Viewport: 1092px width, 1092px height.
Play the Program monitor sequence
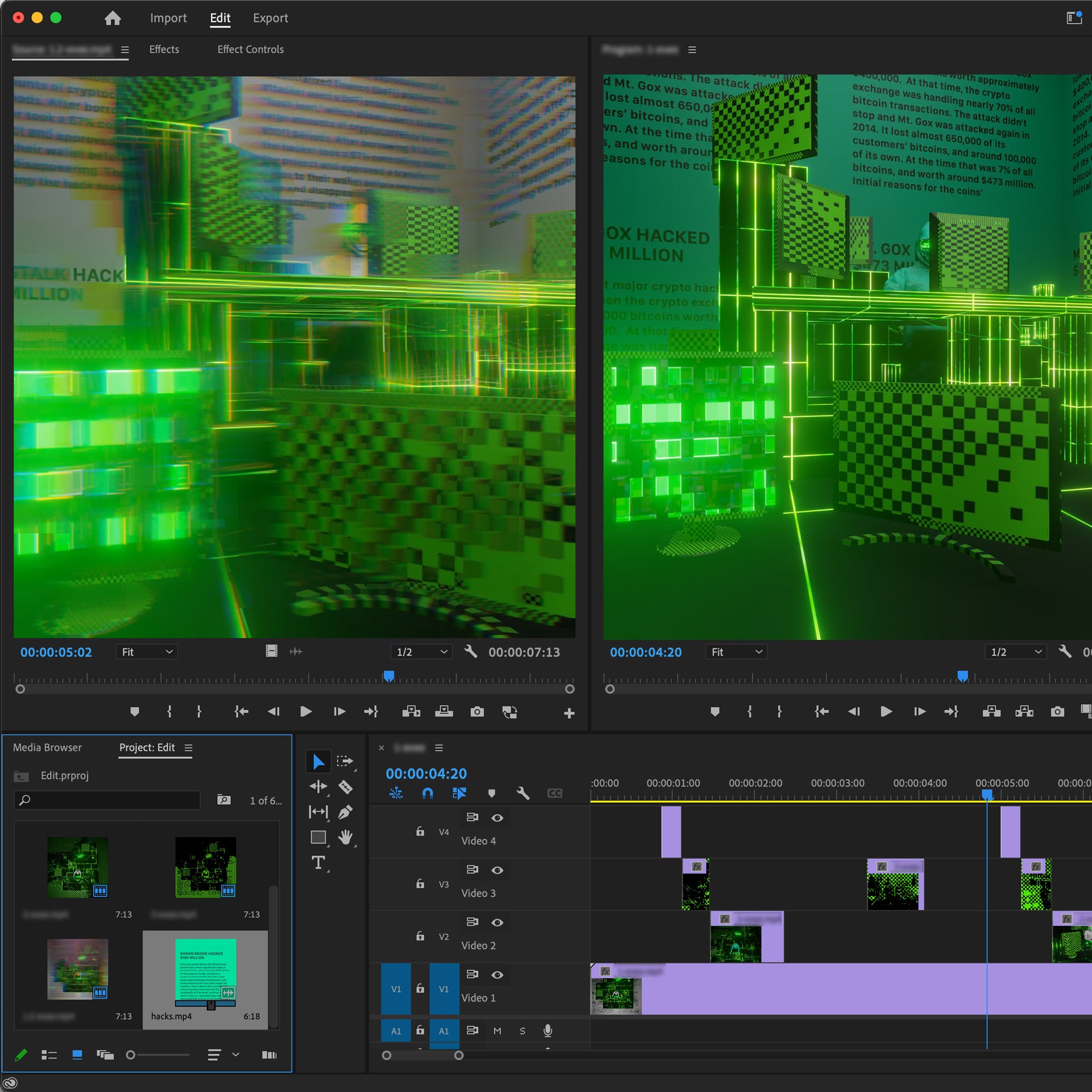[x=886, y=712]
